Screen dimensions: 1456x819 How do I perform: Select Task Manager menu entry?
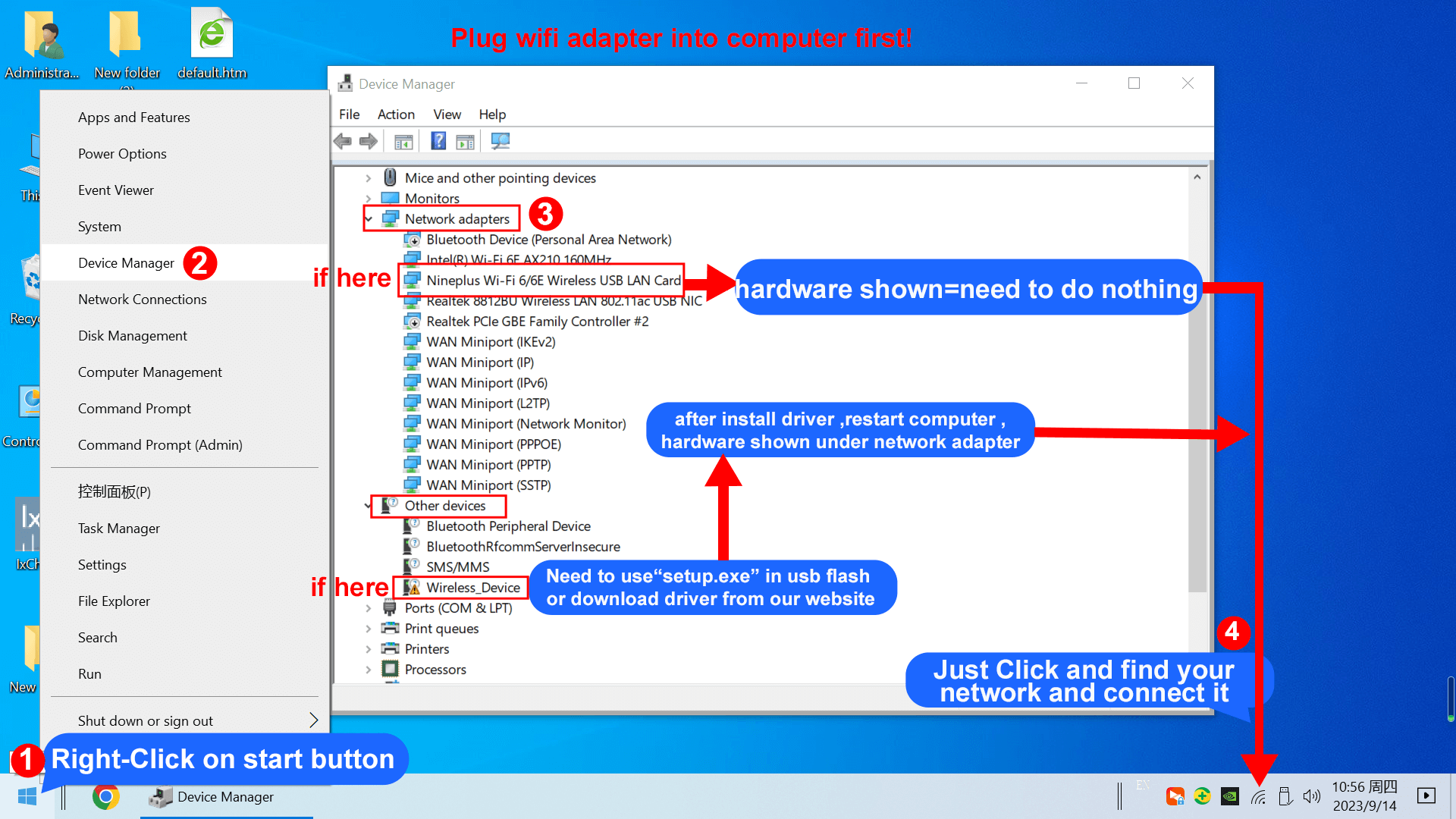coord(184,529)
